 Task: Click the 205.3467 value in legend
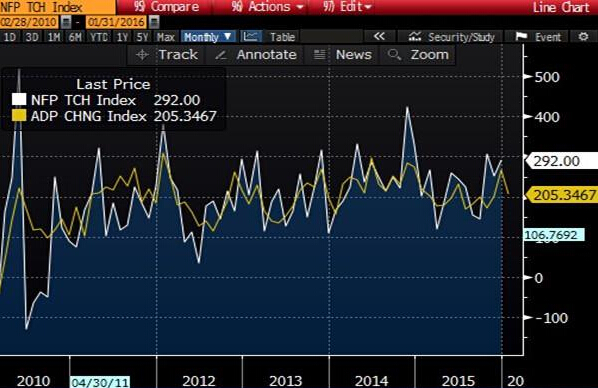(185, 116)
